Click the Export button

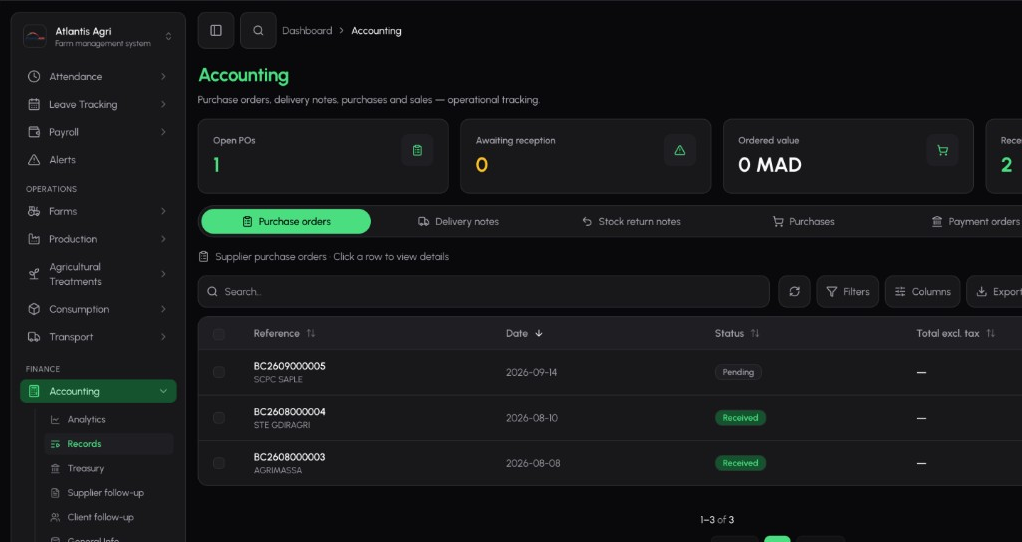[995, 292]
